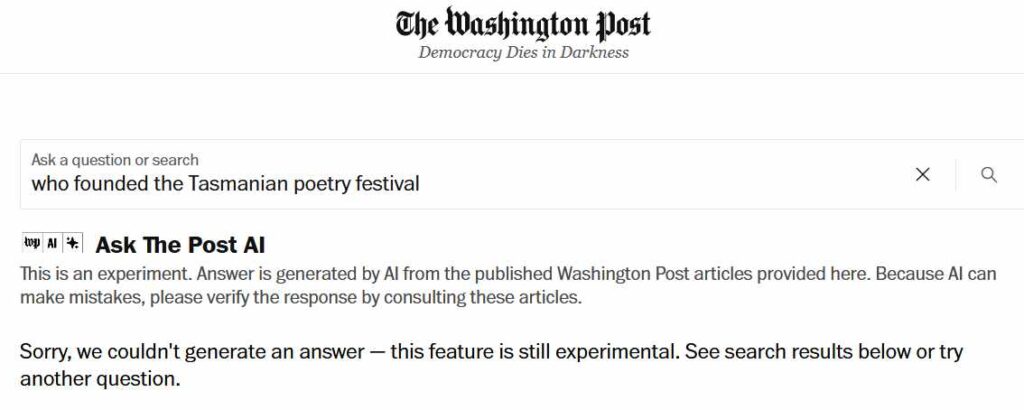Click the 'AI' badge beside the heading

tap(53, 243)
